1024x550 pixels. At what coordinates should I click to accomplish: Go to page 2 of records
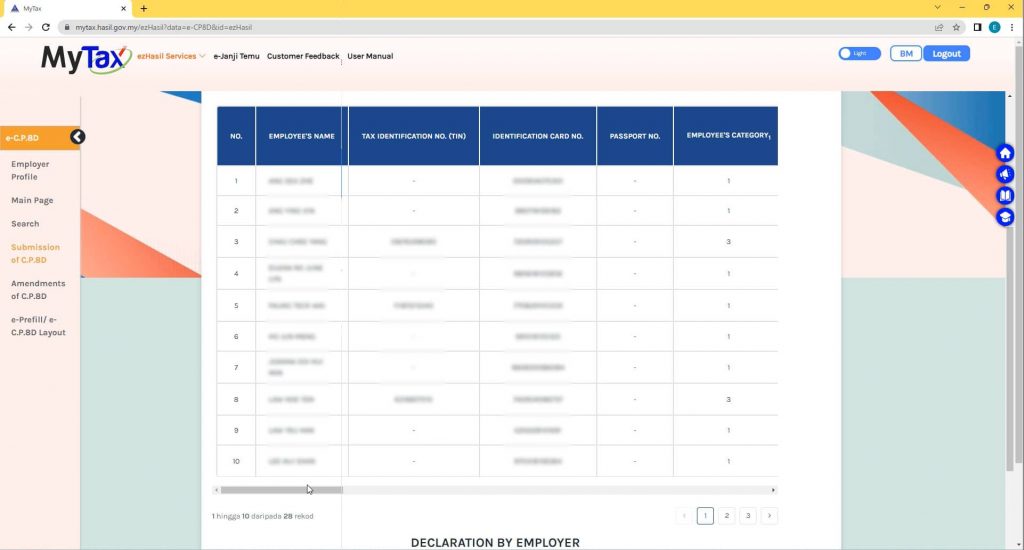727,516
